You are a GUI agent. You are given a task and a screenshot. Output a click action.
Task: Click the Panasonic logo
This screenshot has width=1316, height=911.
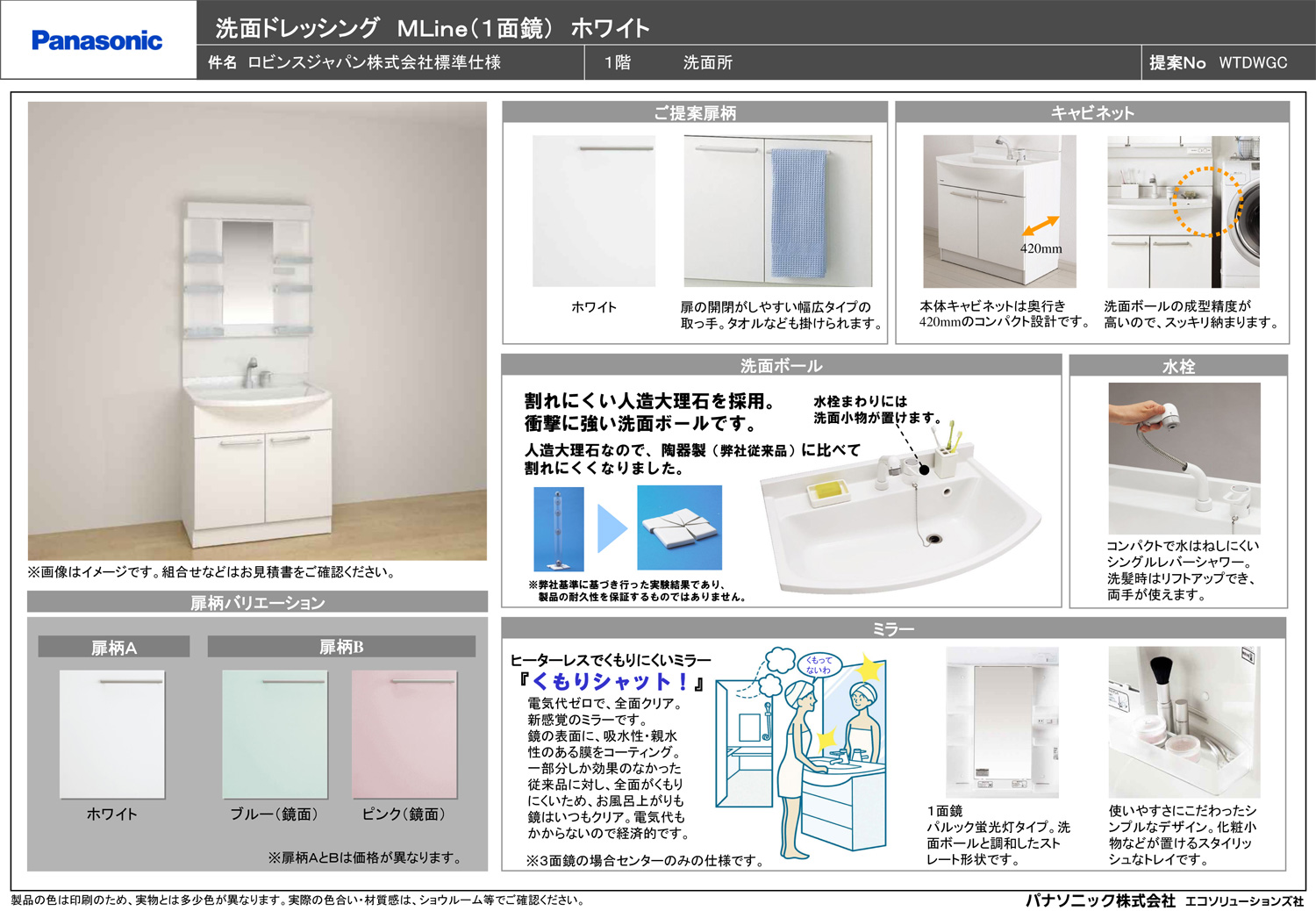tap(97, 40)
